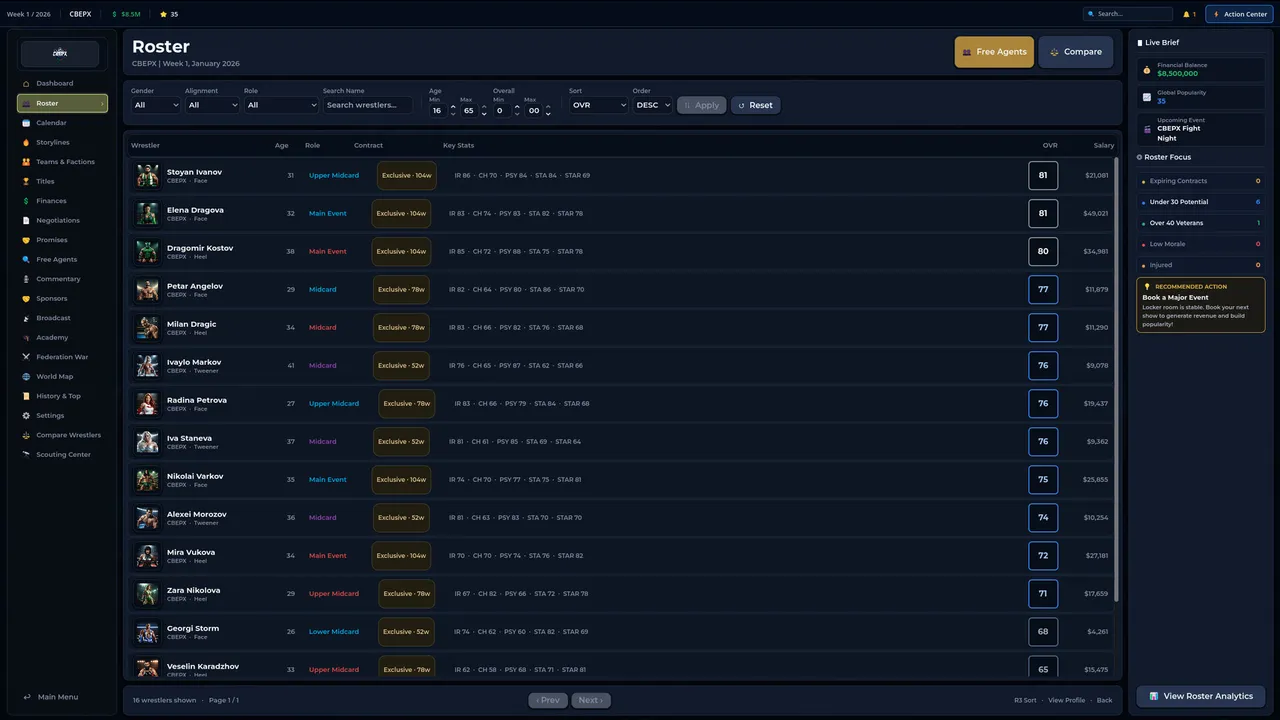The width and height of the screenshot is (1280, 720).
Task: Open the Sort OVR dropdown
Action: click(x=599, y=105)
